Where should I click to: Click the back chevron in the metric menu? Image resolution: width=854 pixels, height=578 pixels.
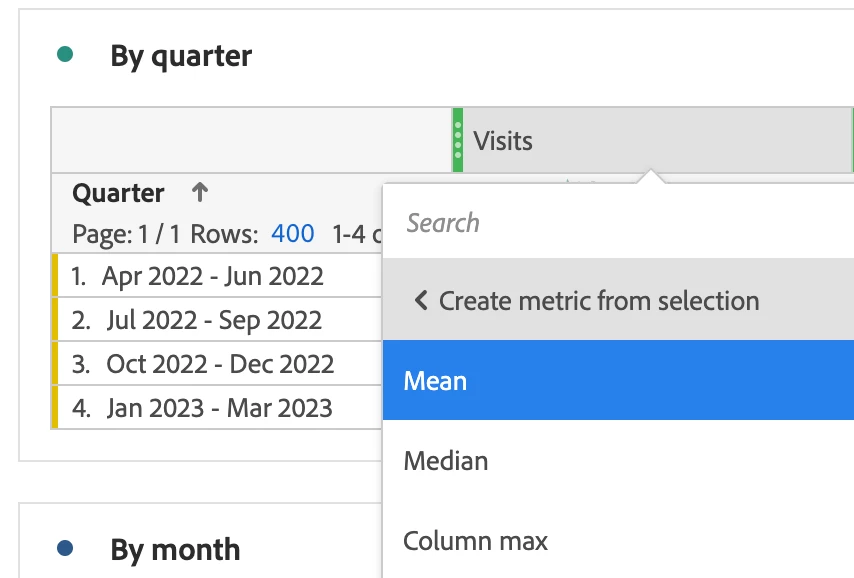pyautogui.click(x=420, y=300)
